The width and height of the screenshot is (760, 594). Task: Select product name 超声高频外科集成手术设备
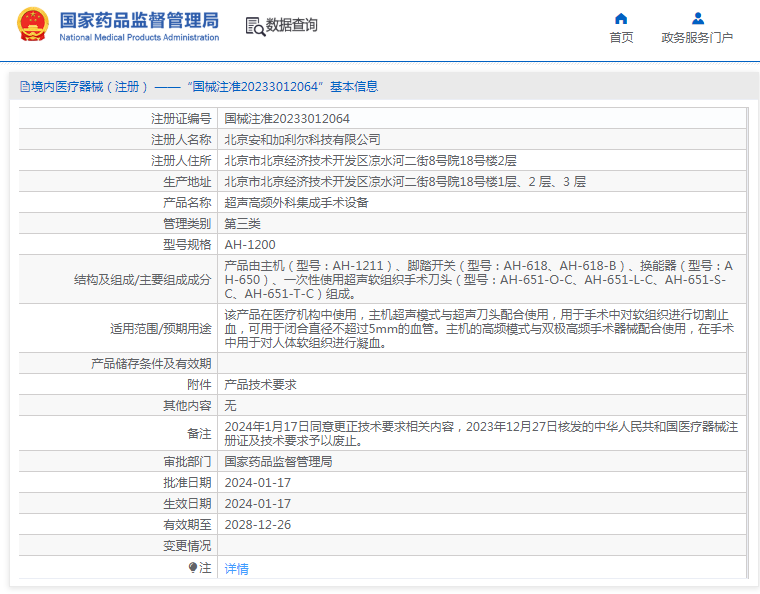pyautogui.click(x=296, y=203)
